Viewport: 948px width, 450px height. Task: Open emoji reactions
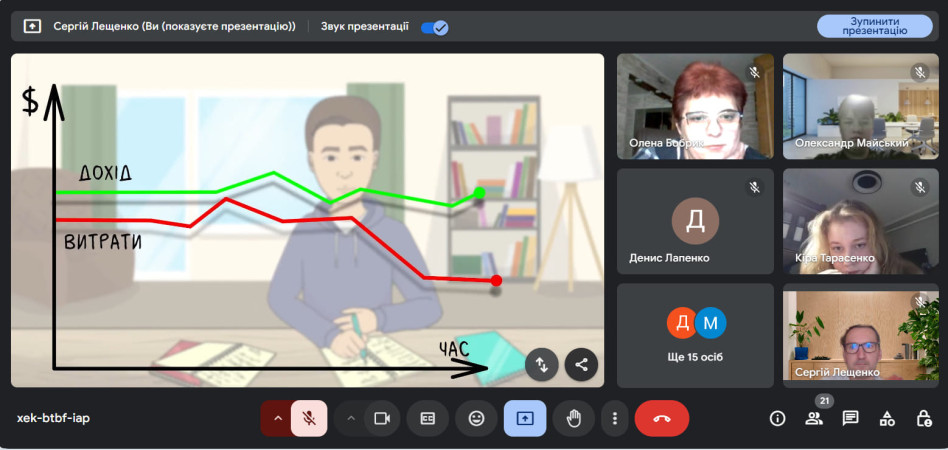coord(476,418)
